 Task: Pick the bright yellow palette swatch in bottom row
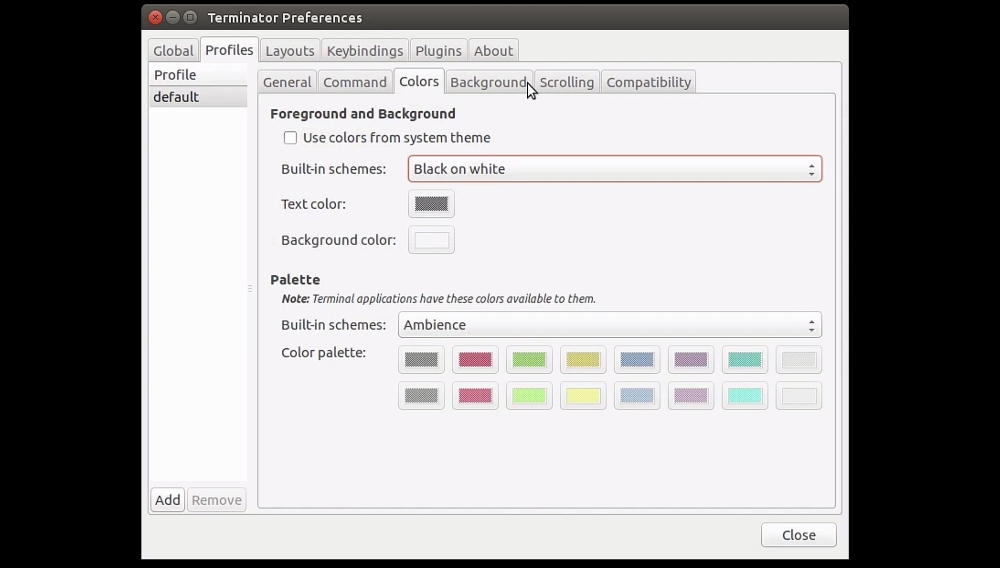[x=583, y=395]
